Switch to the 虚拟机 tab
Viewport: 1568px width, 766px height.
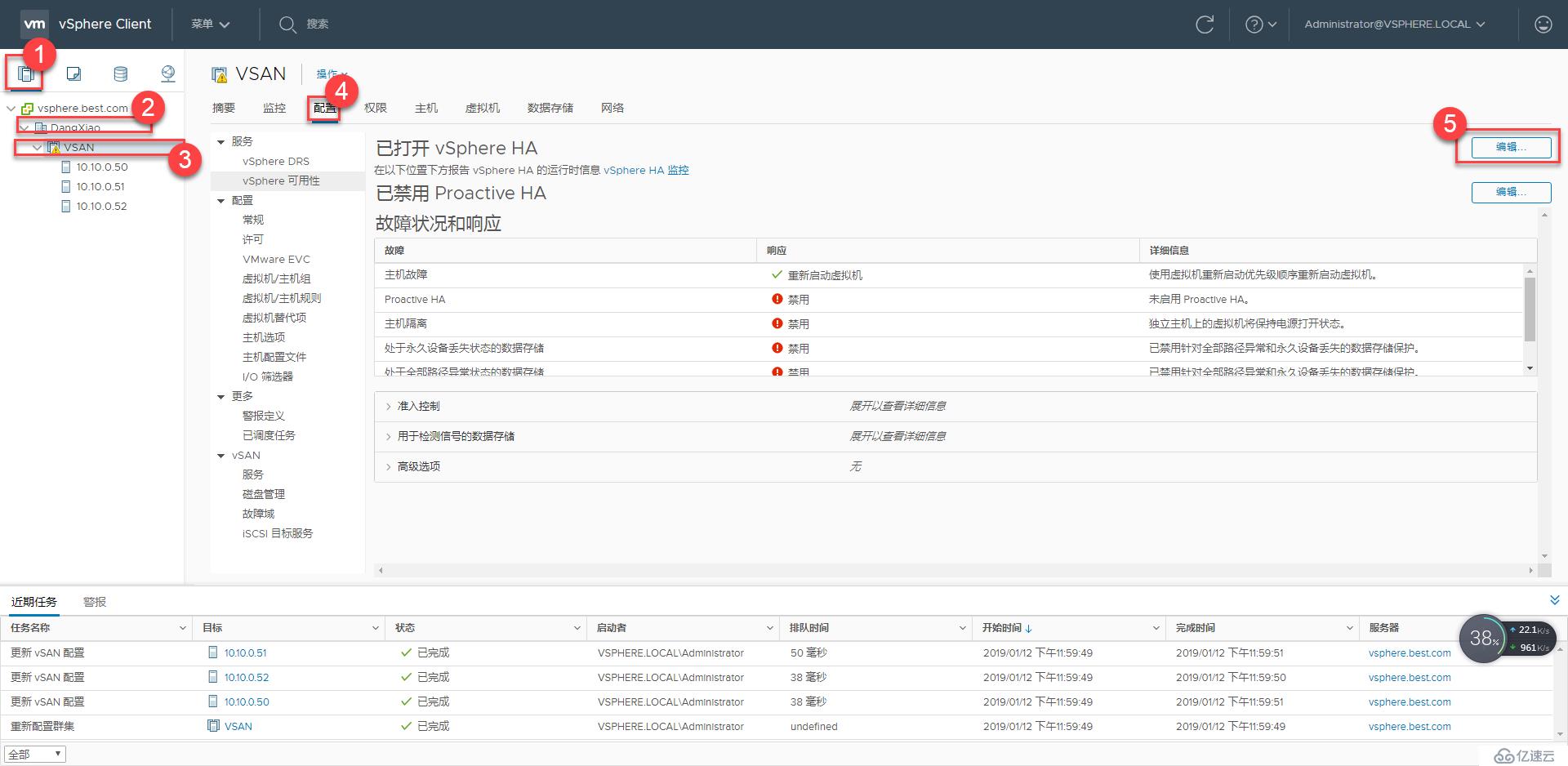coord(483,108)
